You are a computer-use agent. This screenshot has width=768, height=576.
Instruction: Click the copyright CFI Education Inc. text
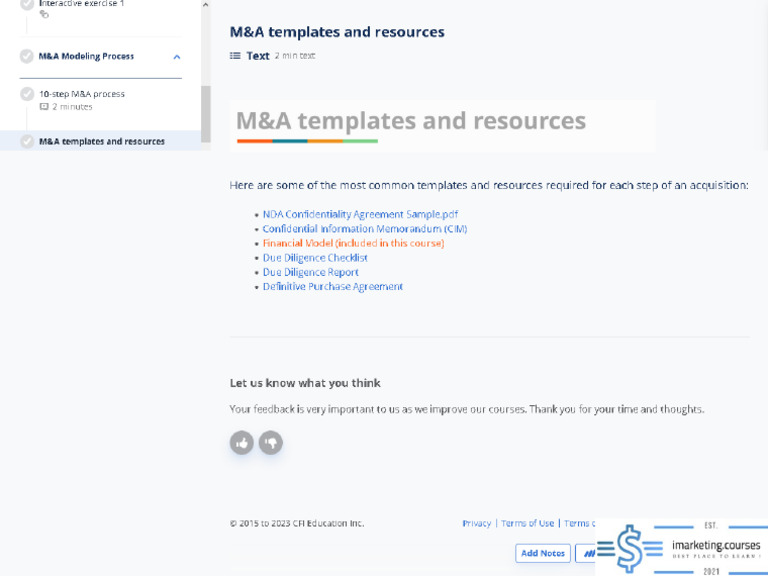coord(297,523)
